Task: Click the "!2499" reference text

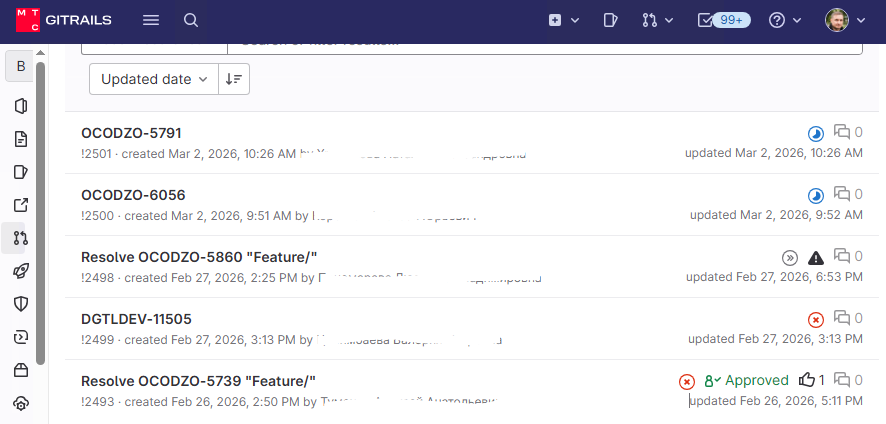Action: (97, 340)
